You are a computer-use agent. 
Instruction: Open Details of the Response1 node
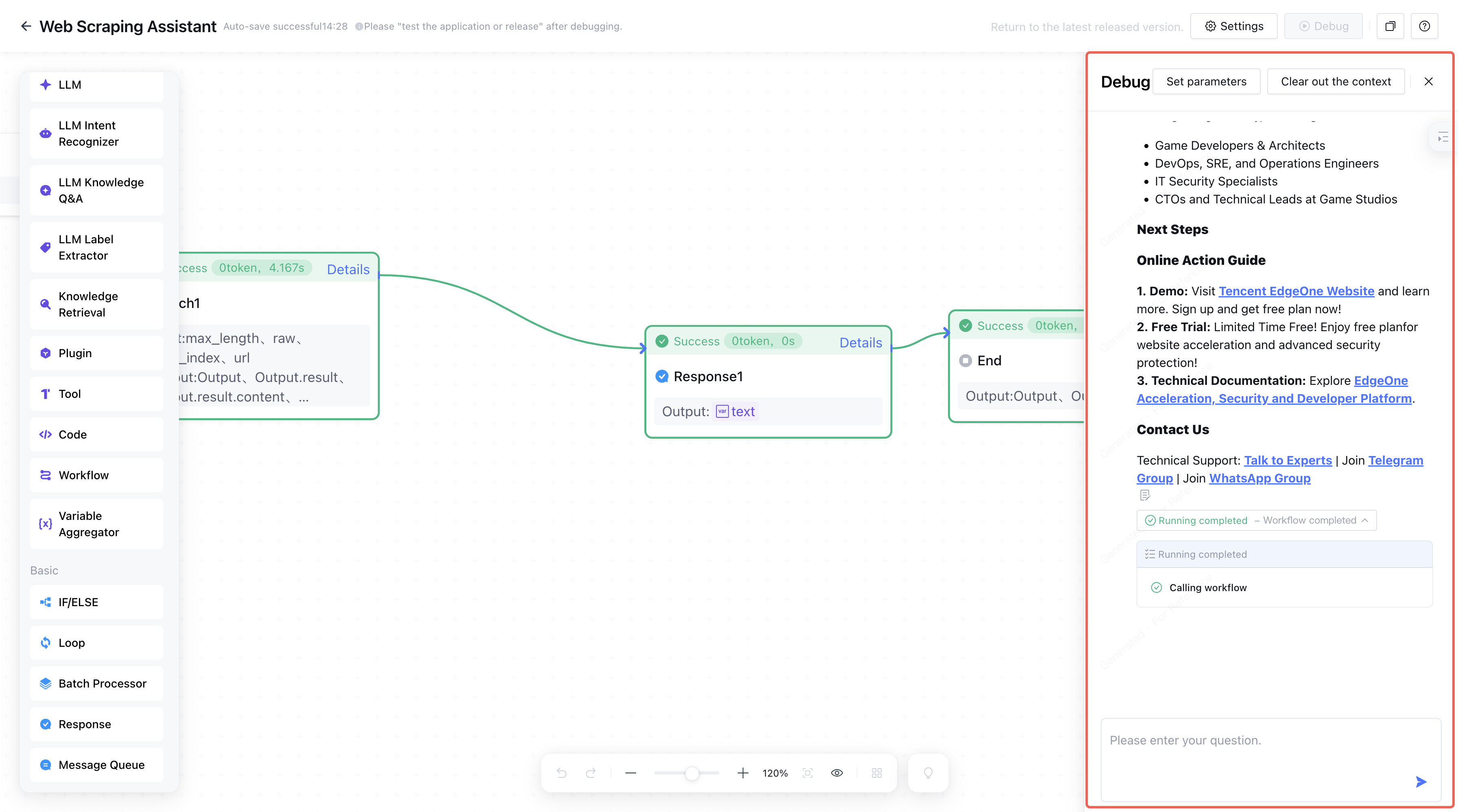coord(860,343)
